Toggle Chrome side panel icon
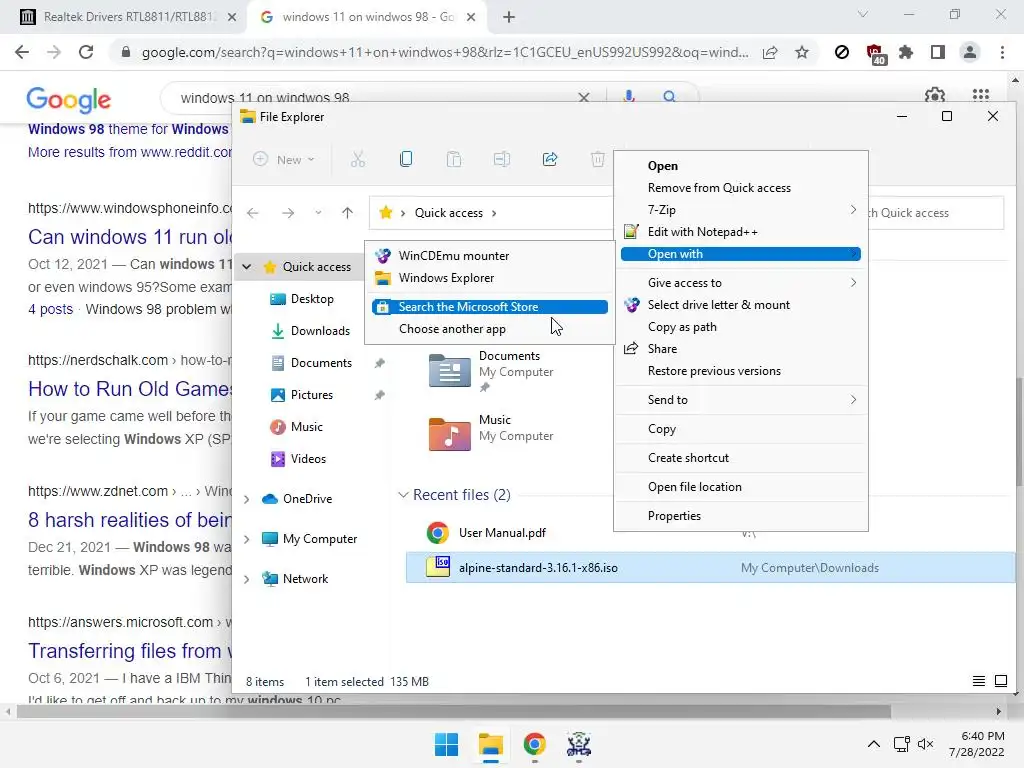 tap(938, 52)
